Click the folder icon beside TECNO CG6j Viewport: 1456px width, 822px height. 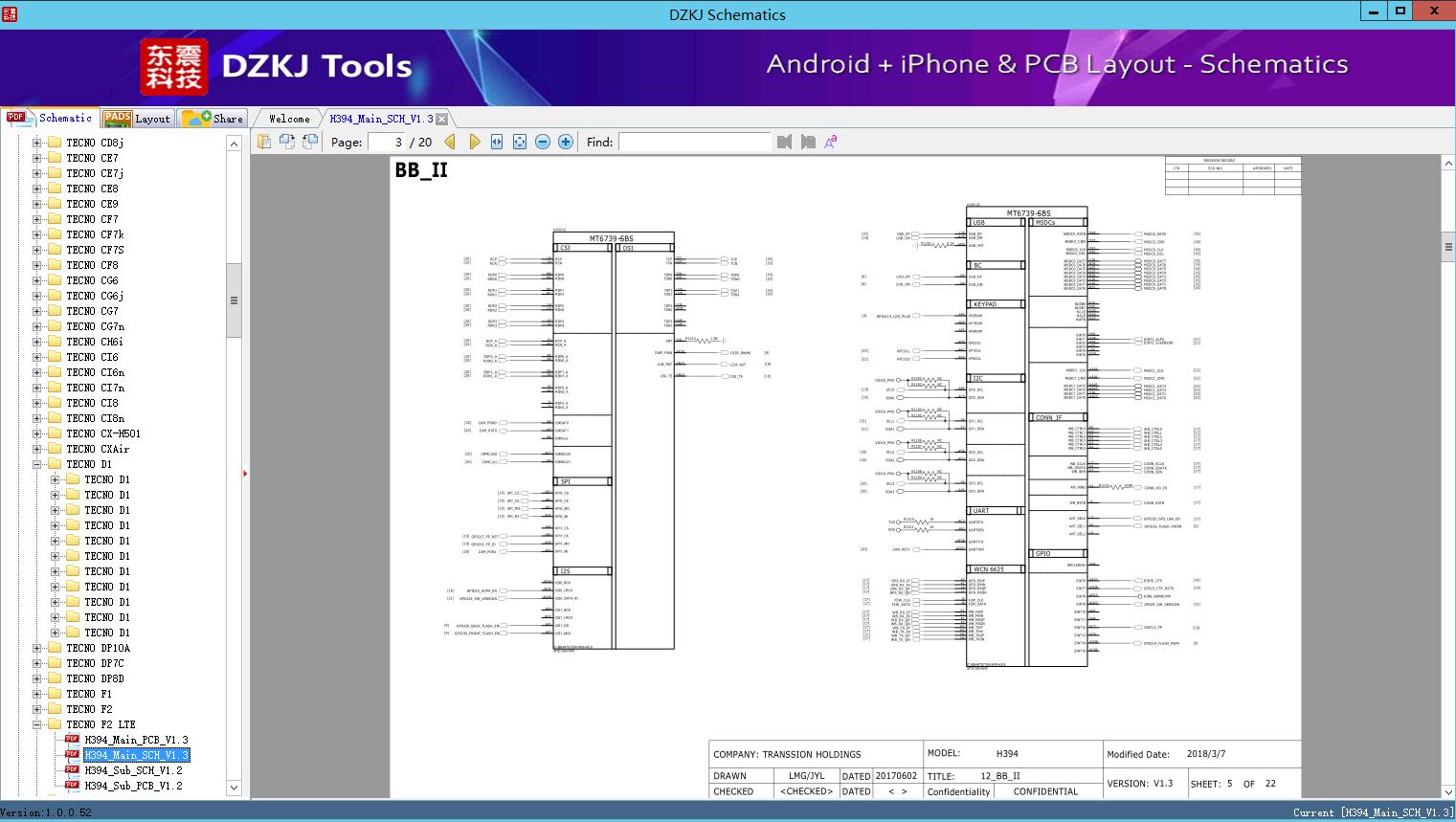[56, 296]
